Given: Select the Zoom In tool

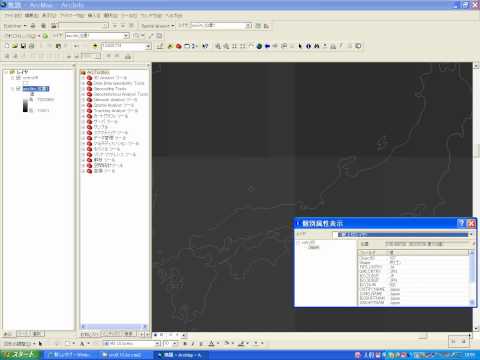Looking at the screenshot, I should tap(218, 46).
